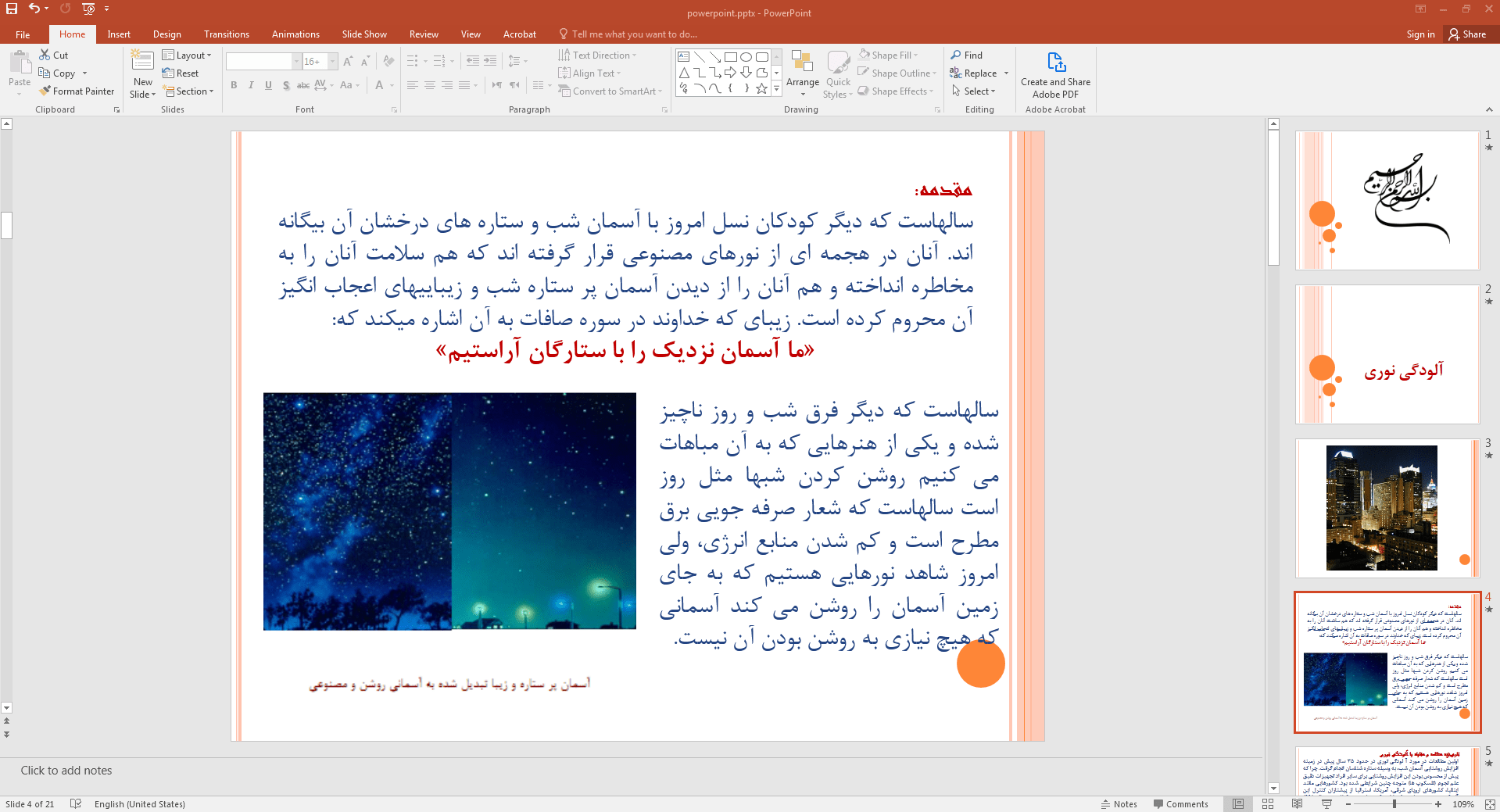Open Quick Styles gallery

click(x=838, y=75)
